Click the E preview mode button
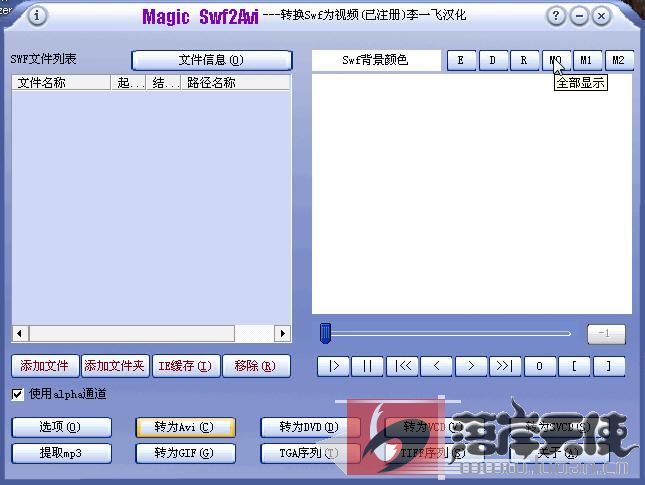 coord(461,60)
